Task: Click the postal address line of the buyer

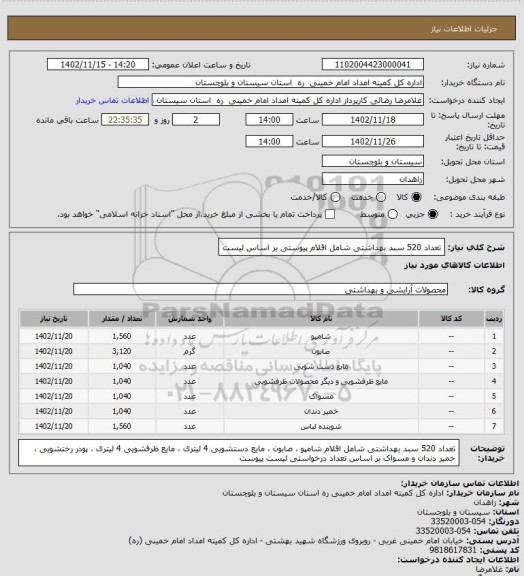Action: [x=324, y=540]
